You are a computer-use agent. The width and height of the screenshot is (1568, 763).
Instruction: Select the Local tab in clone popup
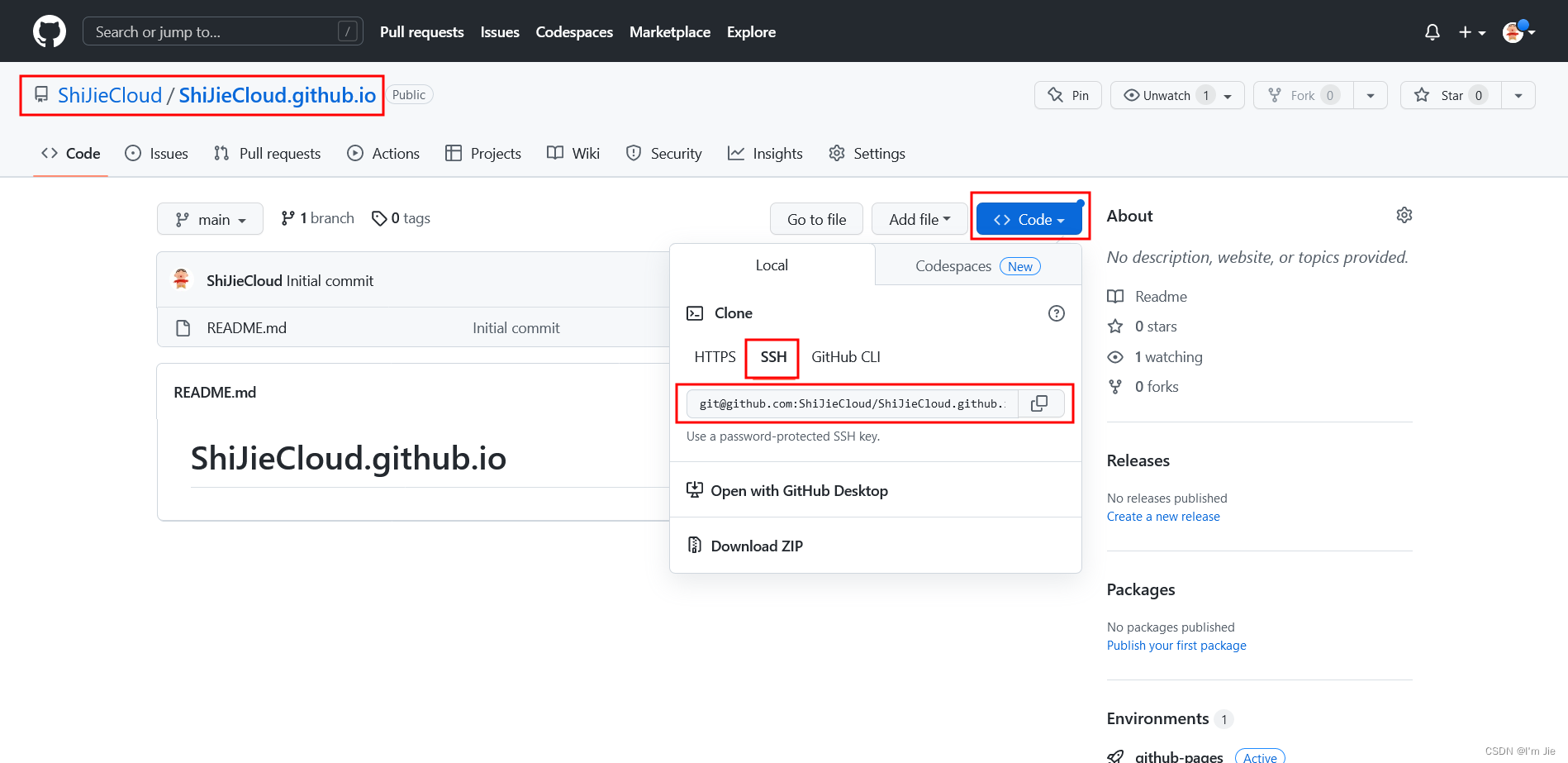tap(772, 265)
